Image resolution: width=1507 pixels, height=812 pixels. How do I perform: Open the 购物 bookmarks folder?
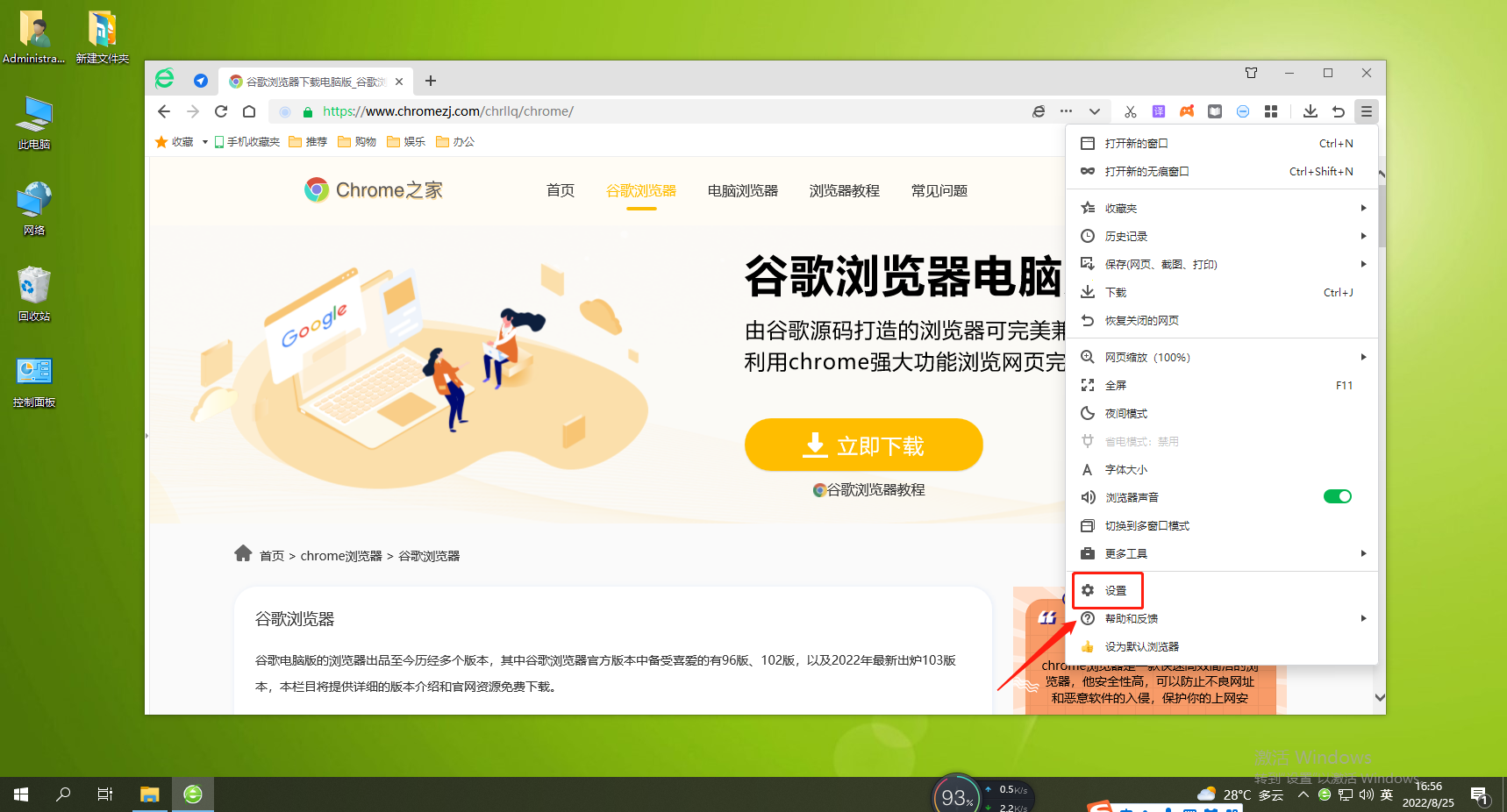coord(357,142)
